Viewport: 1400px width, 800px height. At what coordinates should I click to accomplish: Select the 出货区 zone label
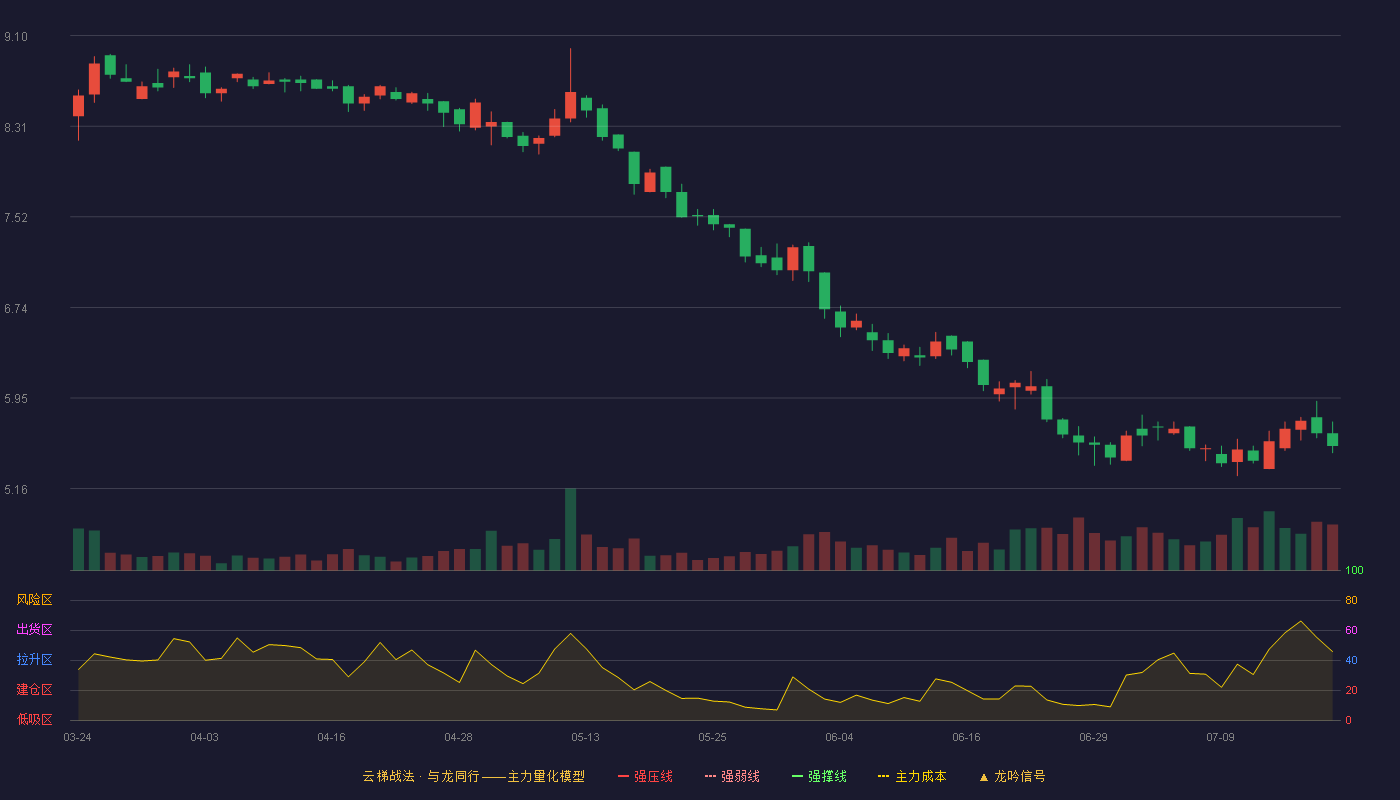[x=34, y=630]
